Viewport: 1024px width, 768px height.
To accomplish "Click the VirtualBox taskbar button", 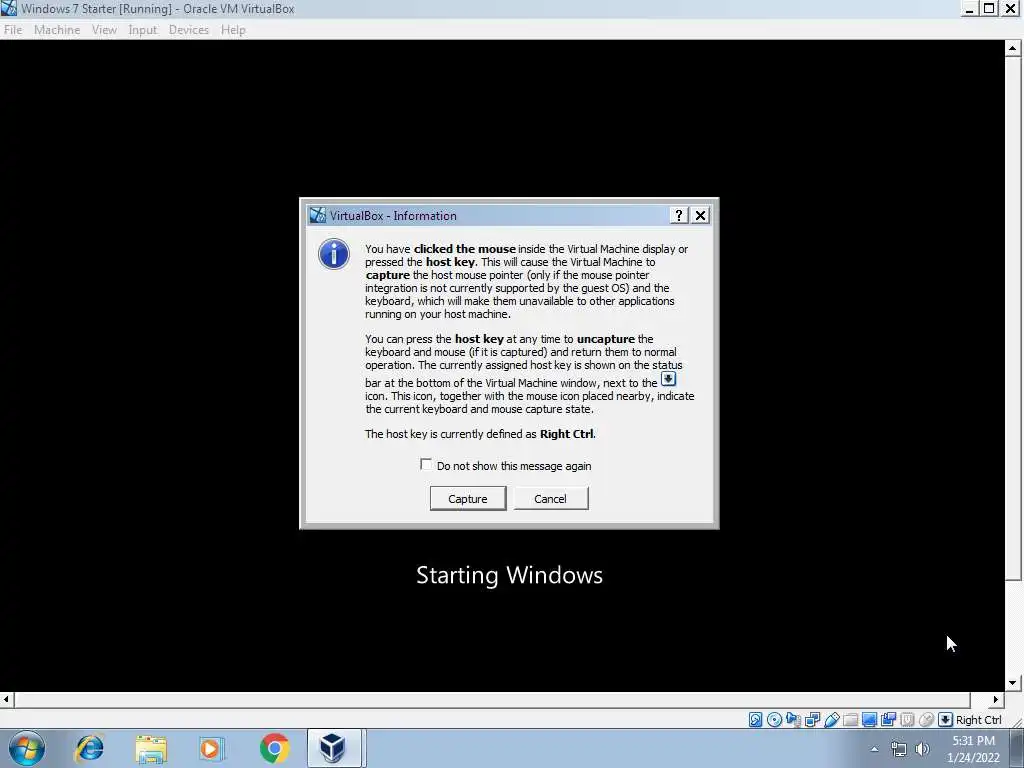I will [334, 748].
